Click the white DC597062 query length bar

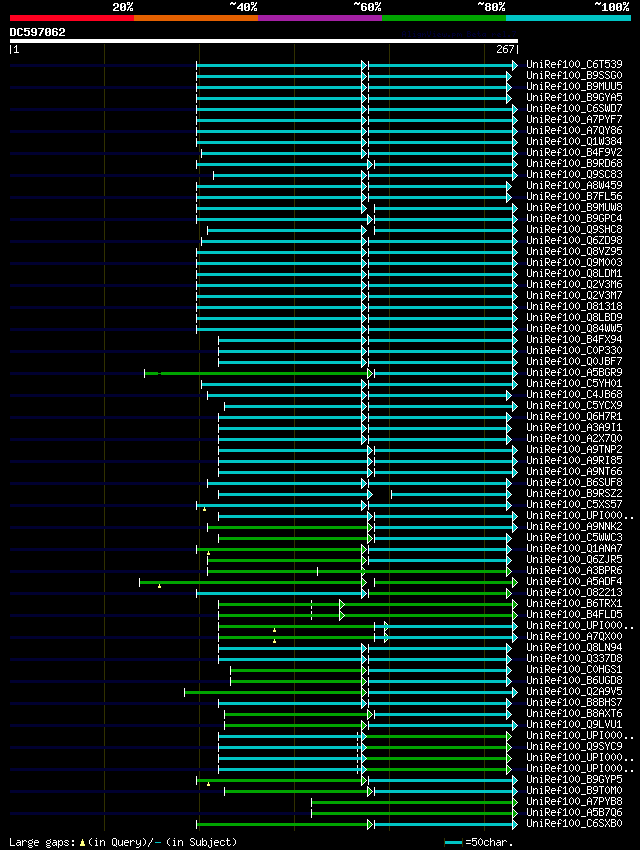coord(264,41)
